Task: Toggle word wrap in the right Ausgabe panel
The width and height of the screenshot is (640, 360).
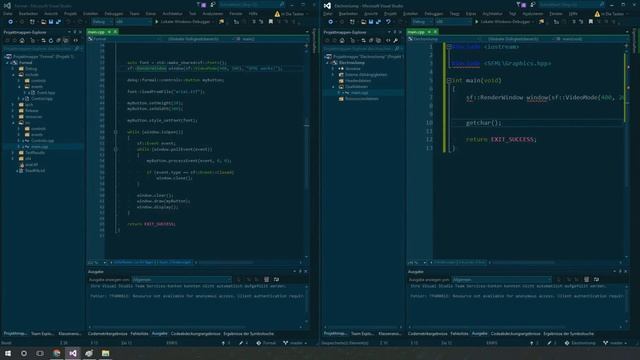Action: pos(596,280)
